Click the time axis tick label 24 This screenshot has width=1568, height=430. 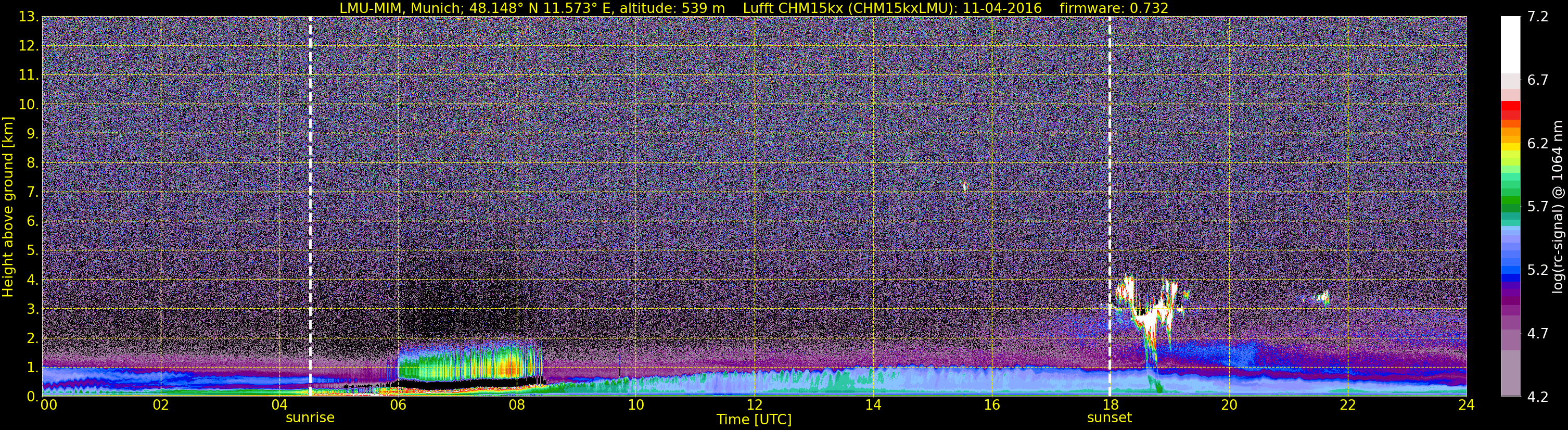point(1467,406)
